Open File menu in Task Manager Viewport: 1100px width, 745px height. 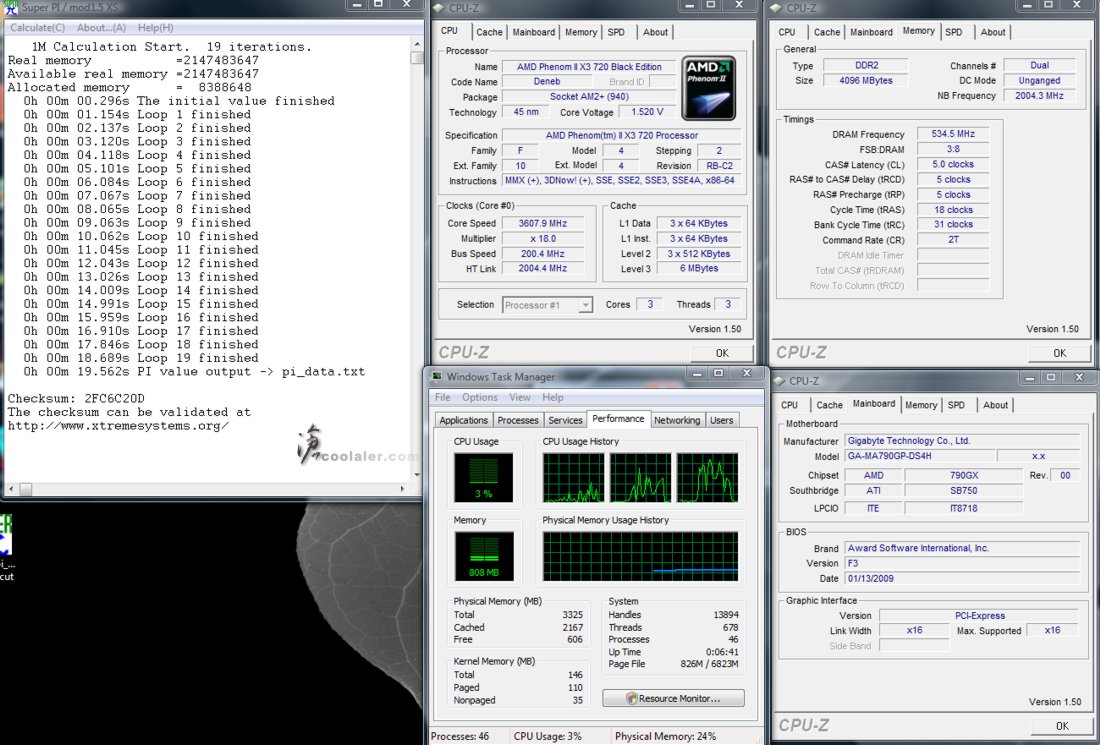tap(443, 397)
